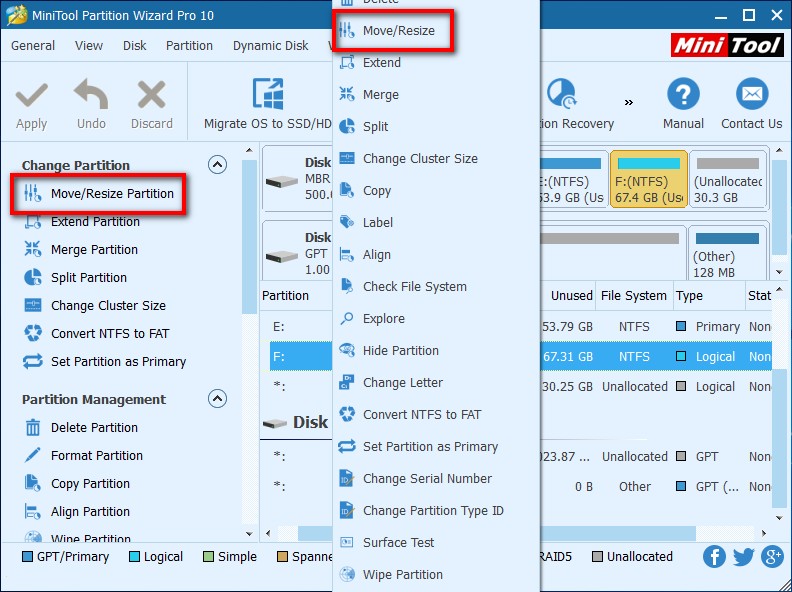Collapse the Change Partition section

(217, 165)
